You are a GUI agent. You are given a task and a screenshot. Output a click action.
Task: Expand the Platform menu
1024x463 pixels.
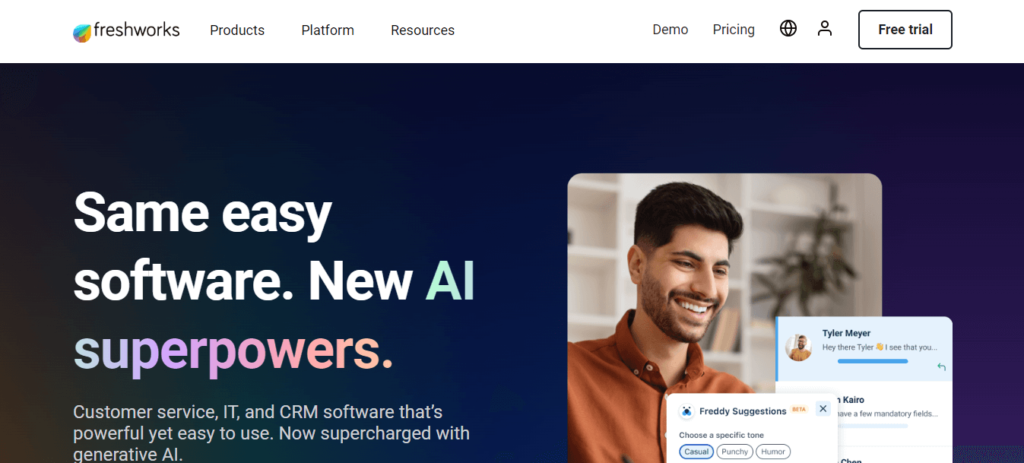327,30
